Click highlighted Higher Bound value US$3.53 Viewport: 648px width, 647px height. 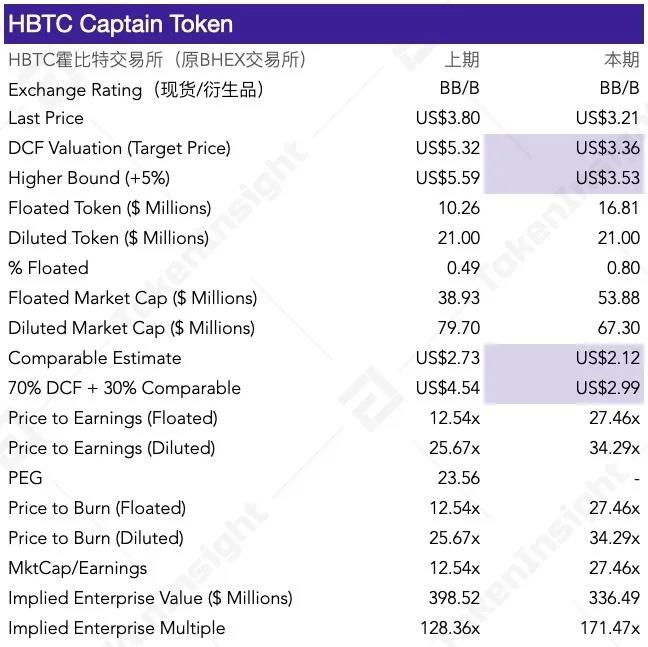click(607, 178)
